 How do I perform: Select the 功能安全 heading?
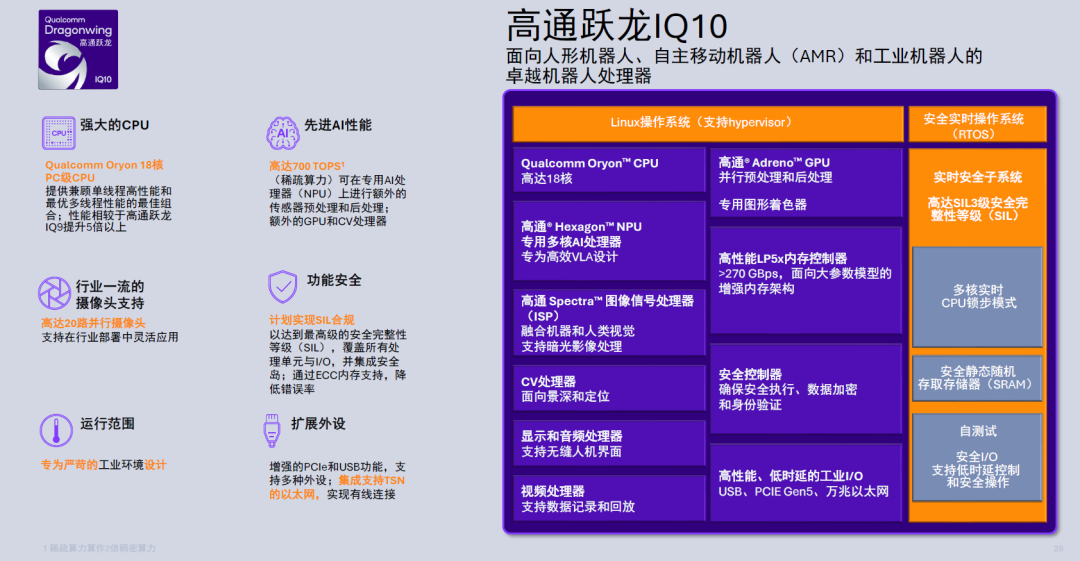334,280
